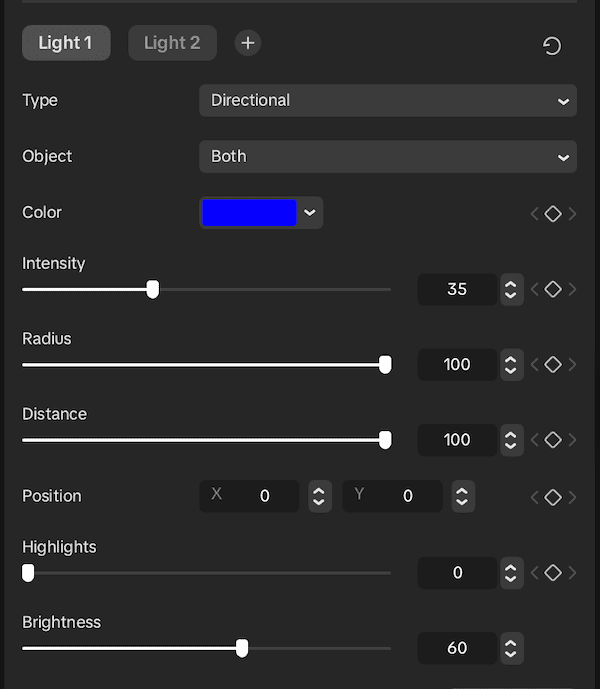Click the Intensity value field showing 35

[x=457, y=290]
